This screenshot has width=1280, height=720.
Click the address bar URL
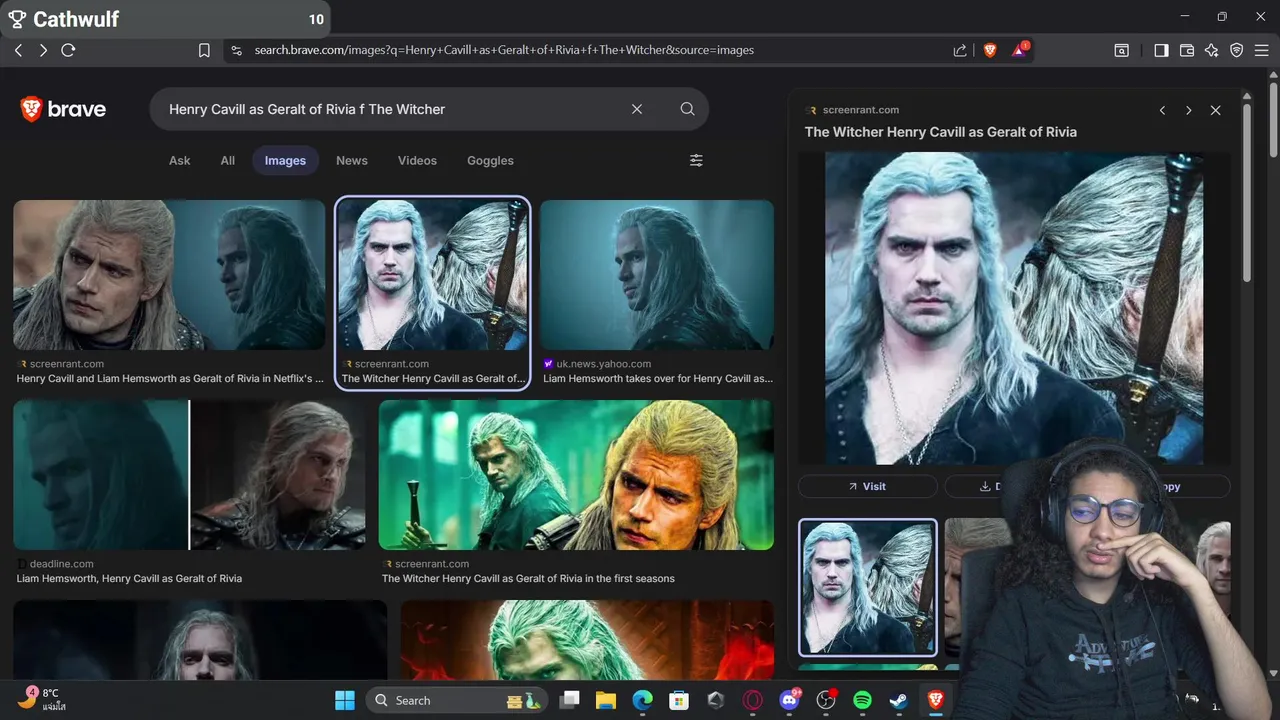(x=504, y=50)
